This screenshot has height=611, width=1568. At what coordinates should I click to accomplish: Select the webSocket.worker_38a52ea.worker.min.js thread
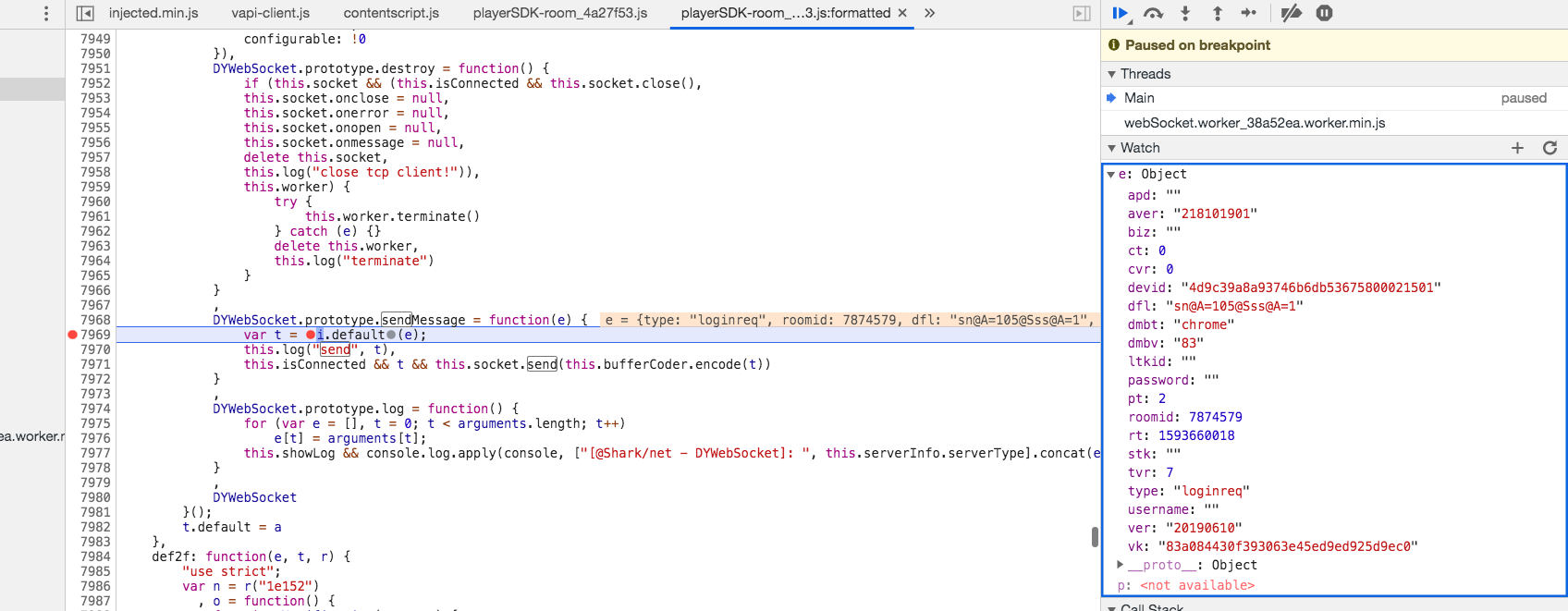pyautogui.click(x=1254, y=123)
